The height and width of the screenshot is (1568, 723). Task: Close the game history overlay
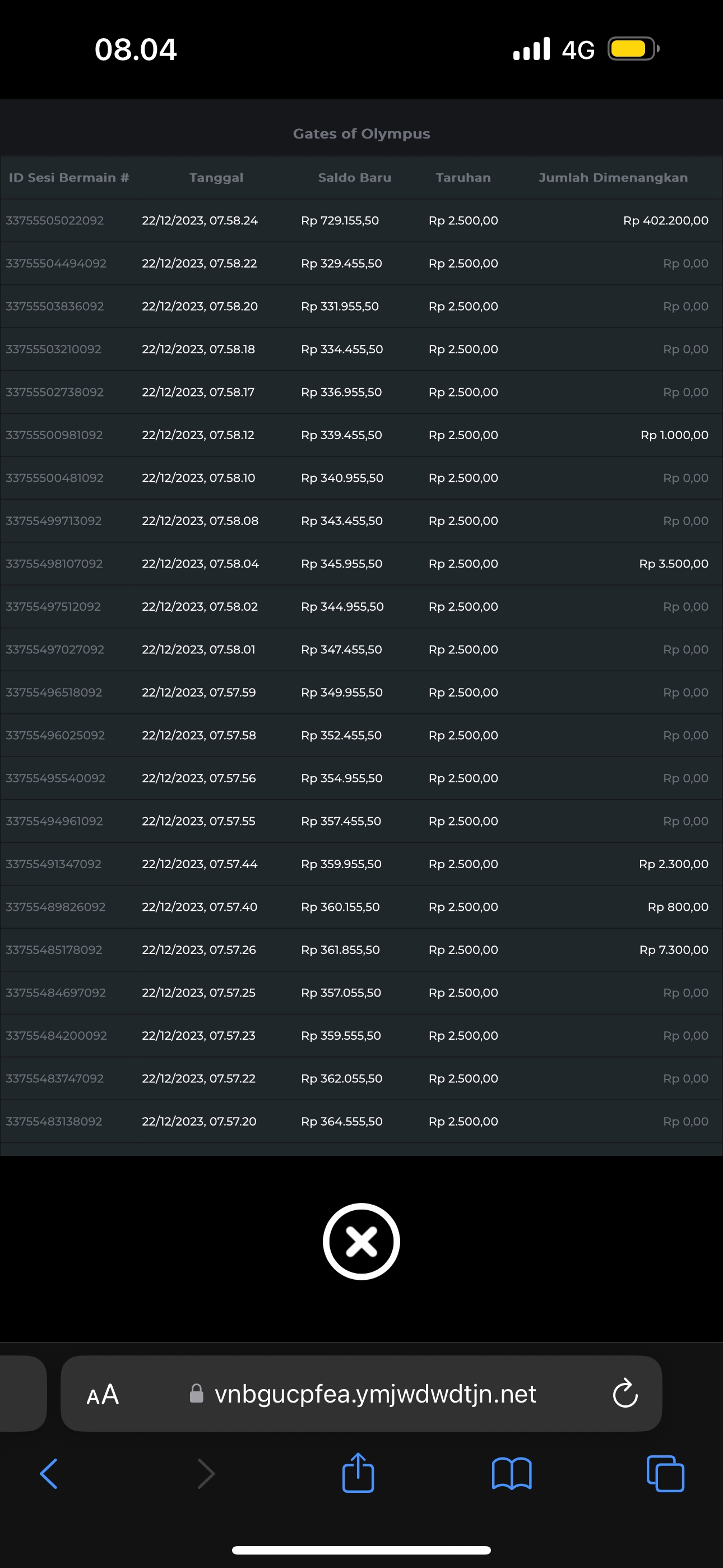[x=361, y=1241]
